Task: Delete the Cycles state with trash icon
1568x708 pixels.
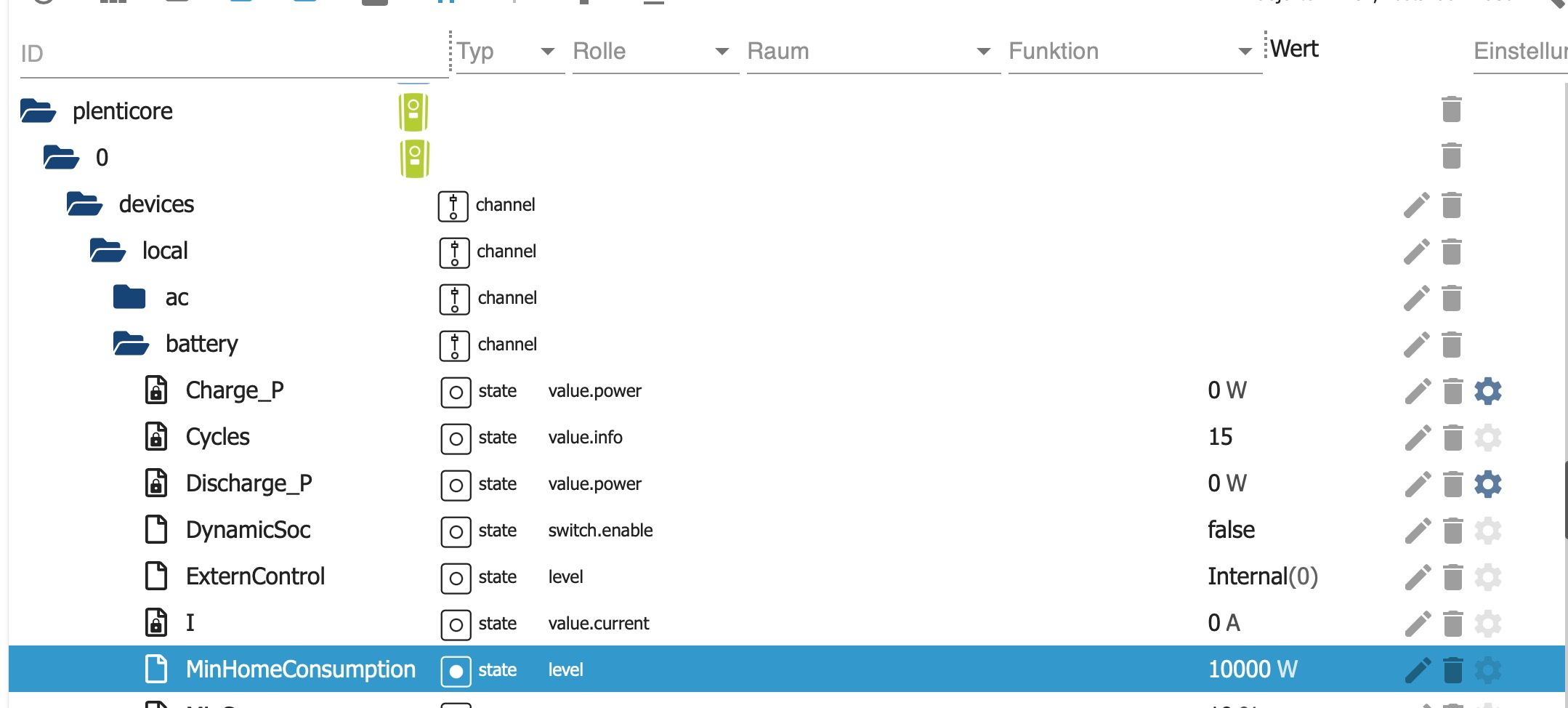Action: (1452, 438)
